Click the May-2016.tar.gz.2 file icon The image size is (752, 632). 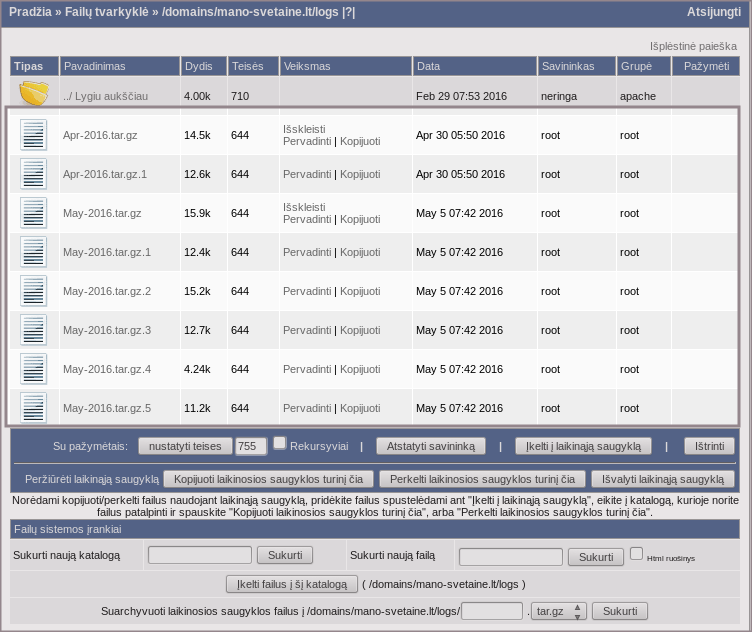(34, 291)
